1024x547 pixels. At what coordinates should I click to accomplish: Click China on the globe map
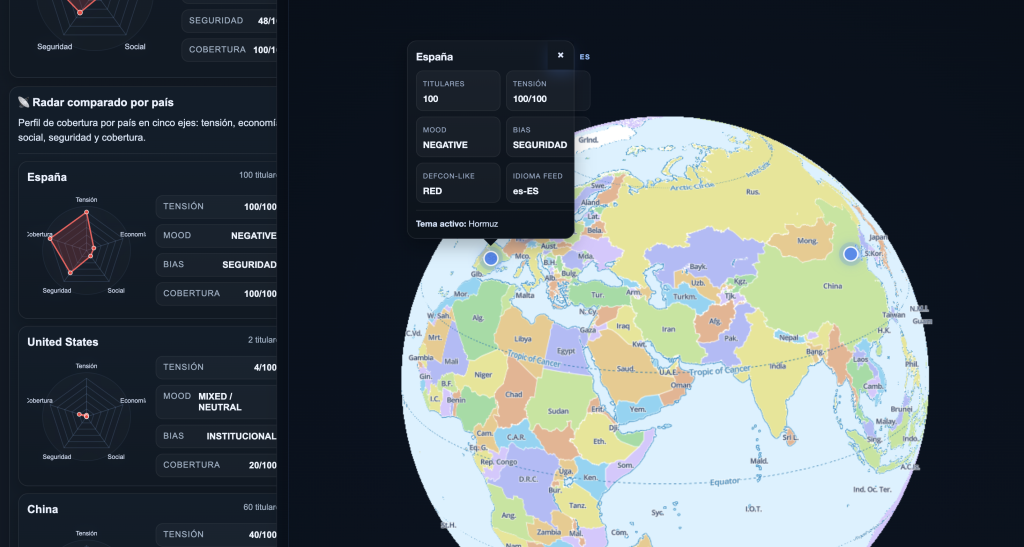pos(832,286)
